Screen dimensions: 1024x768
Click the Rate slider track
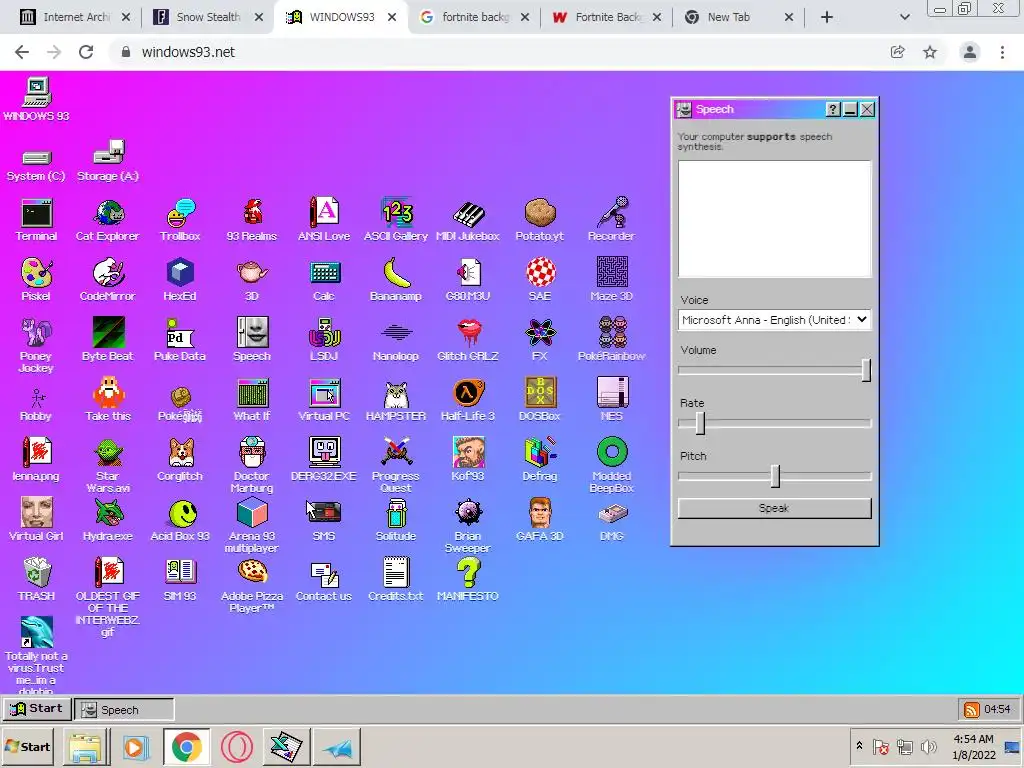[774, 423]
